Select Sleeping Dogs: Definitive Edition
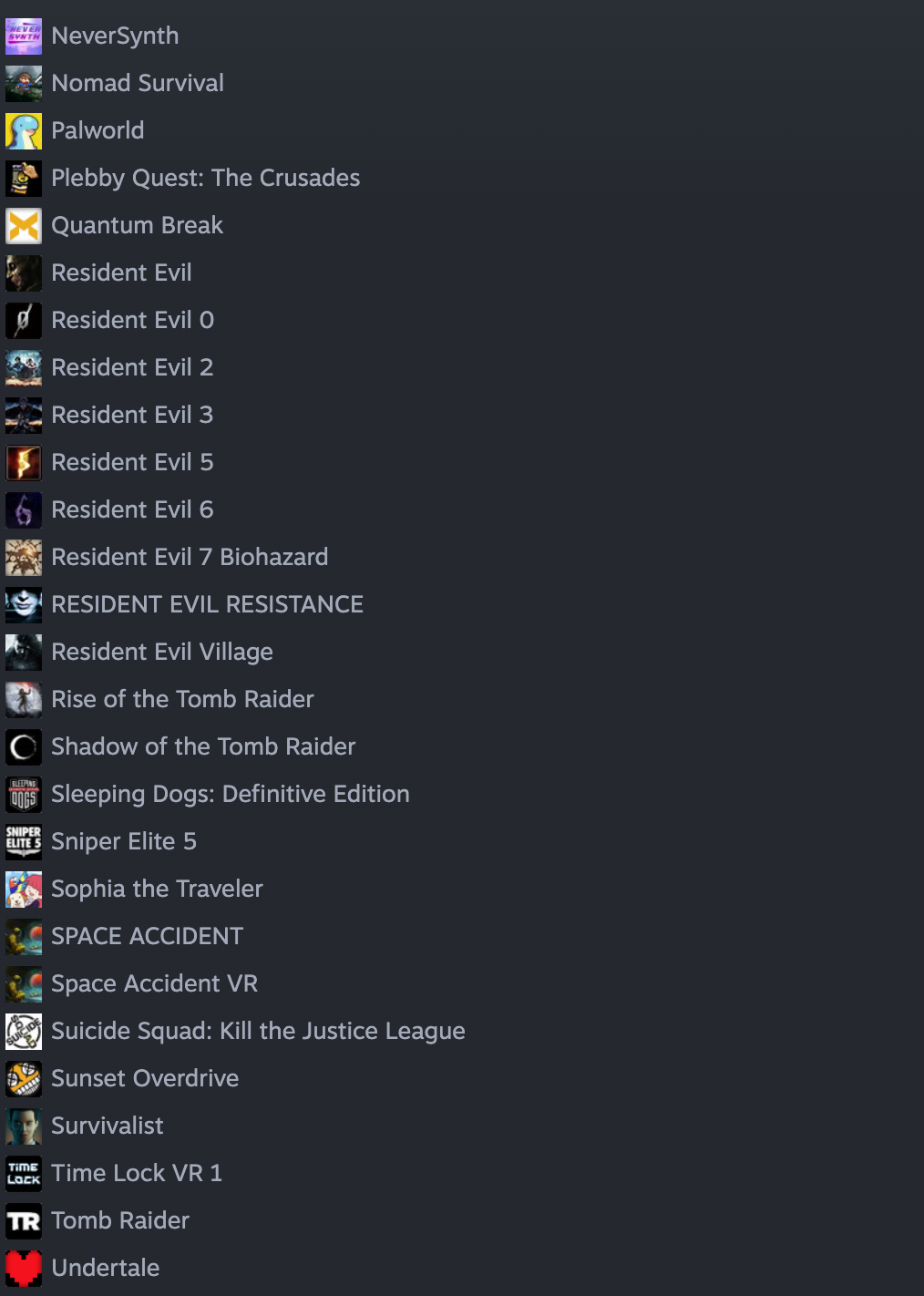 point(231,794)
